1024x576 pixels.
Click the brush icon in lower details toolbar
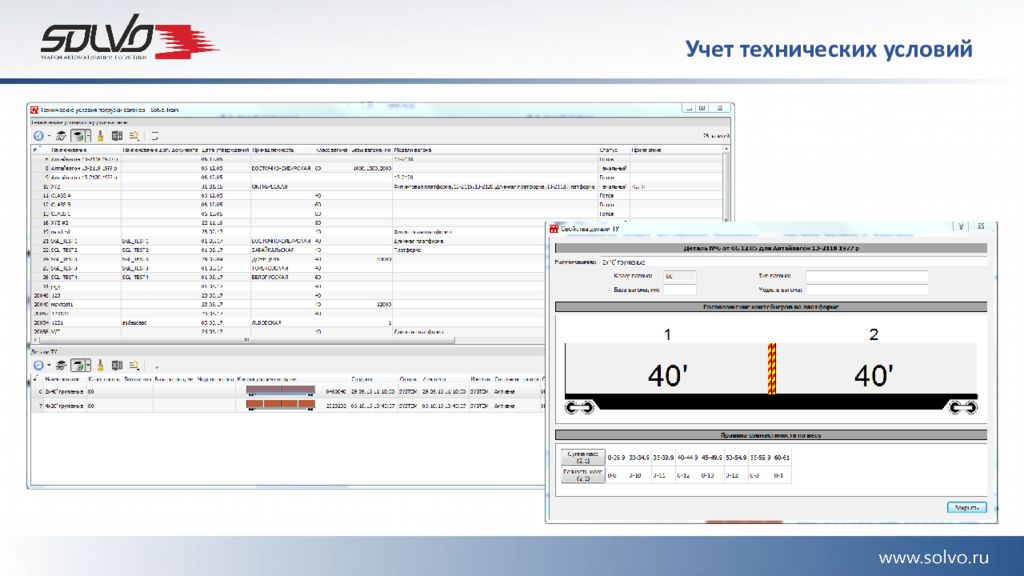click(100, 365)
